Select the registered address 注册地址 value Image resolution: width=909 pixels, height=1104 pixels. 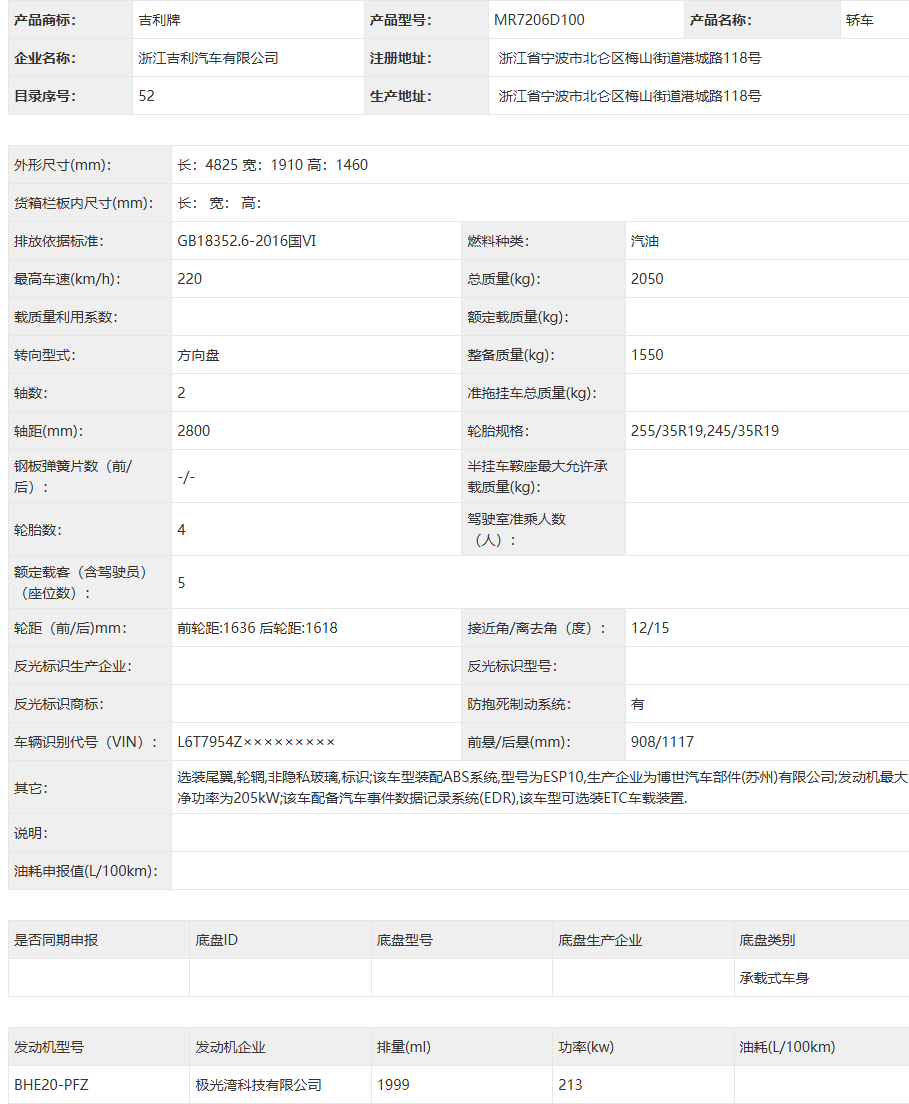[629, 58]
